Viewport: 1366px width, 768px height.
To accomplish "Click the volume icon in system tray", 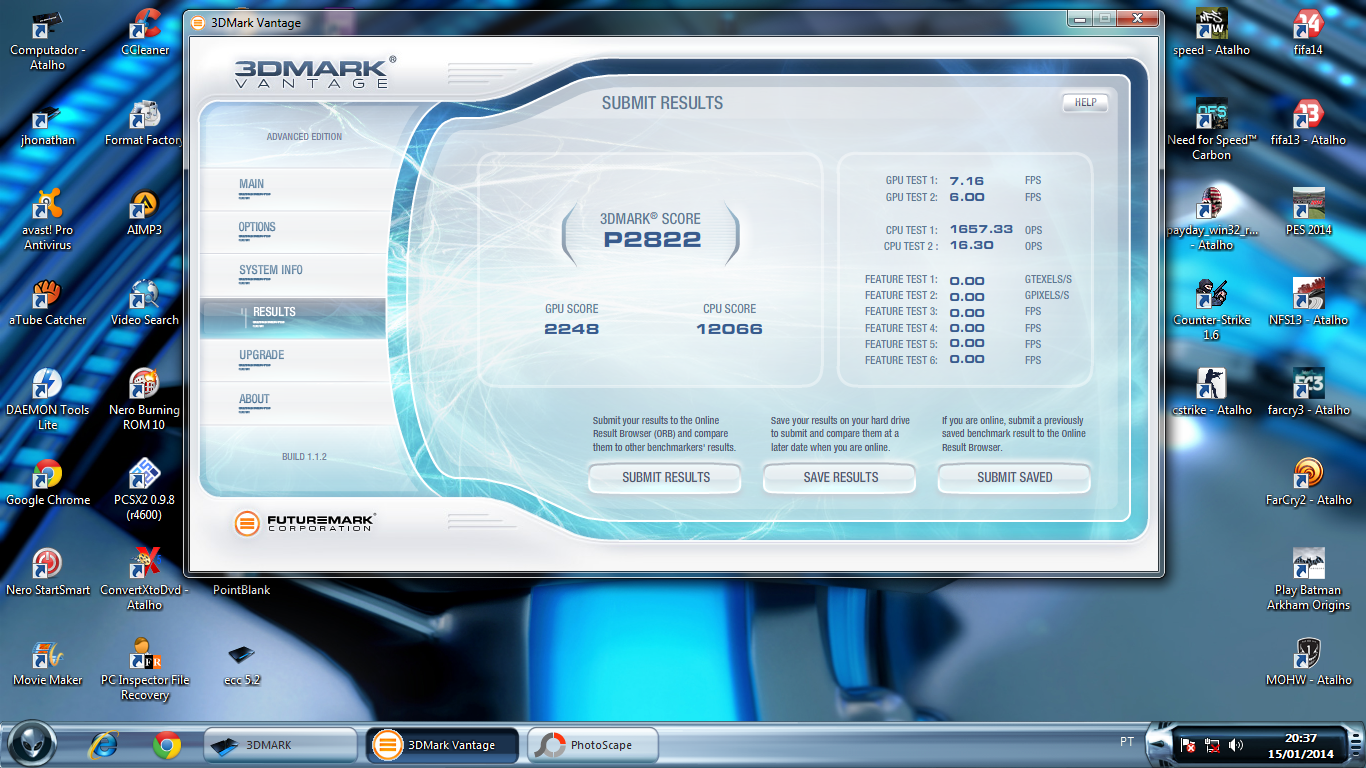I will click(1236, 745).
